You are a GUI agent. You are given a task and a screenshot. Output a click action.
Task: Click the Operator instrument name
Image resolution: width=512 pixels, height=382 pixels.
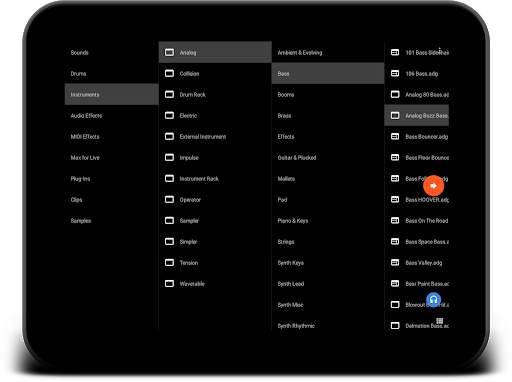(x=190, y=200)
